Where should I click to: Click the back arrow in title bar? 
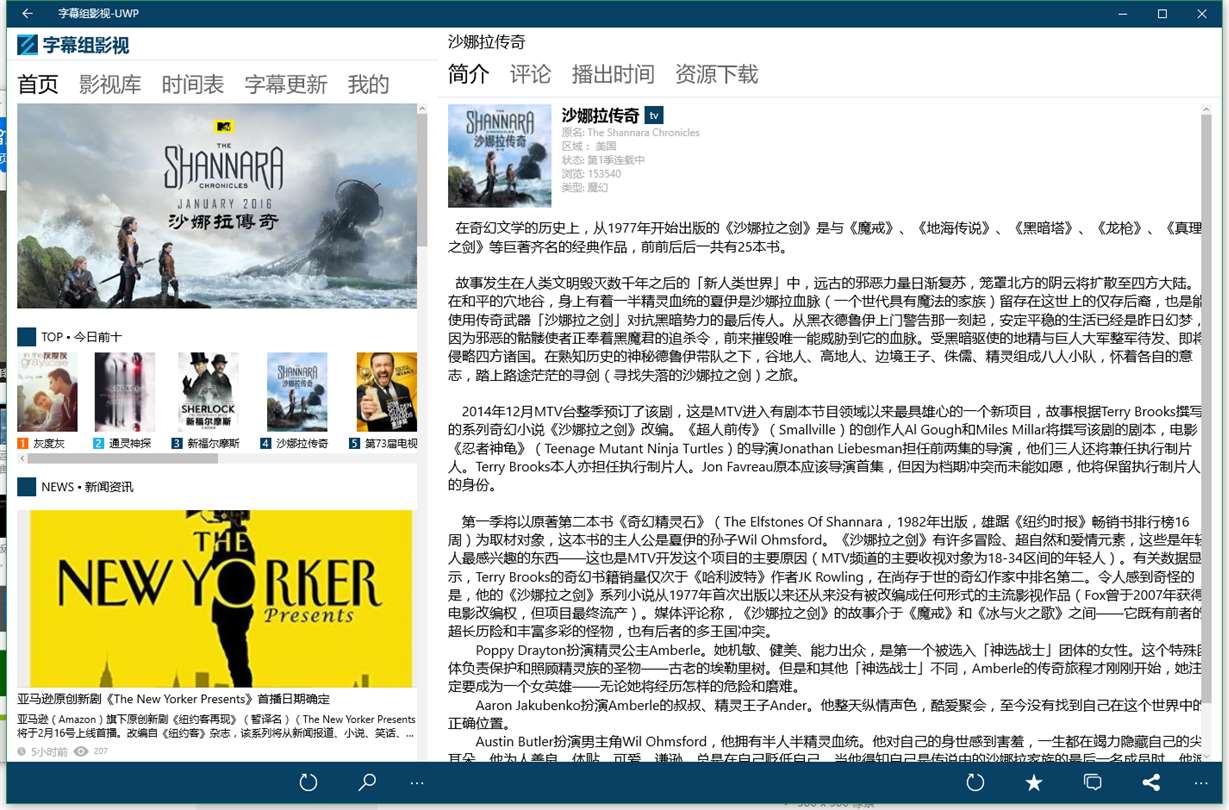point(27,14)
